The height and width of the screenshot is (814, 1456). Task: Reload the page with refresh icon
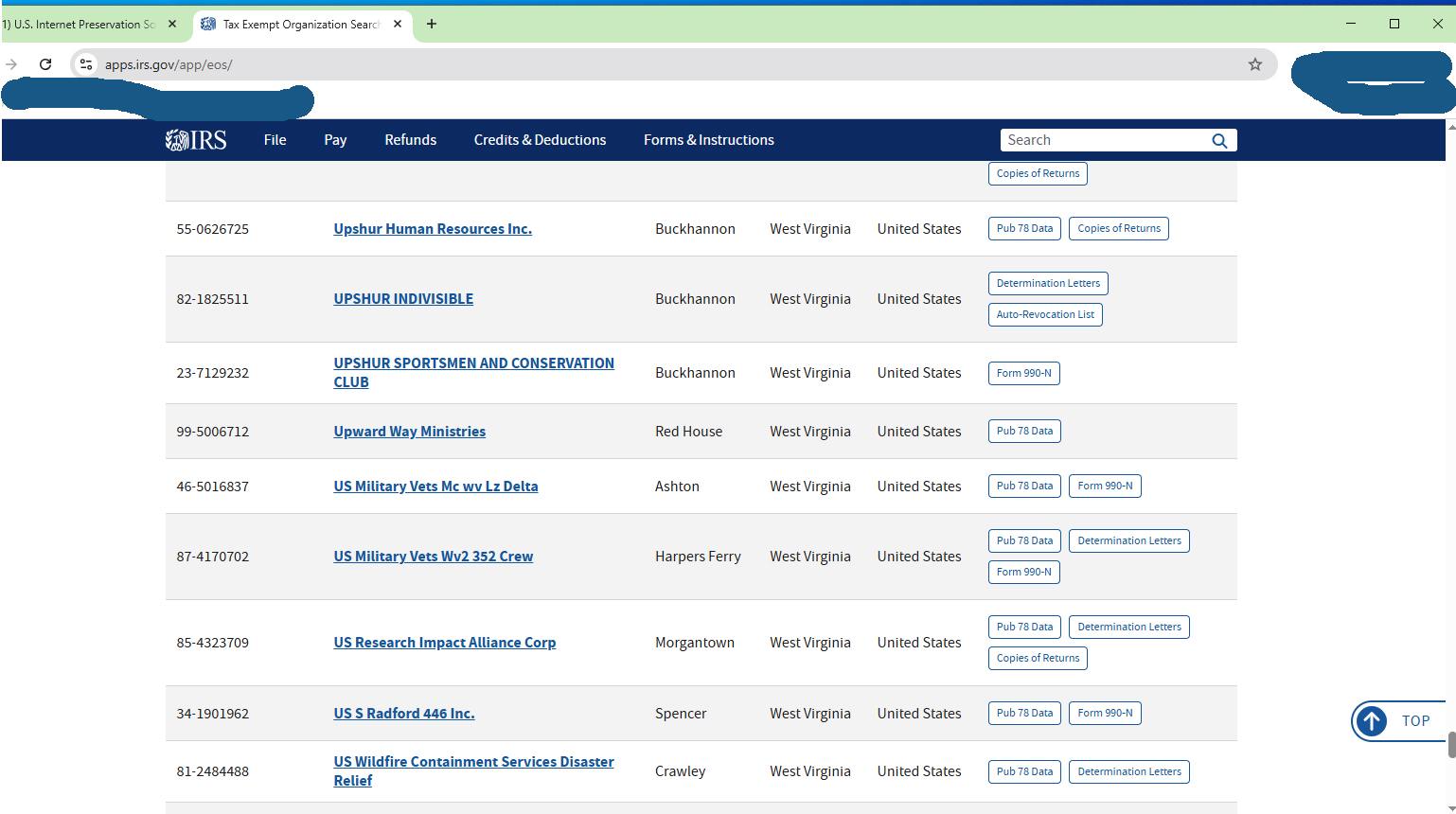point(45,64)
